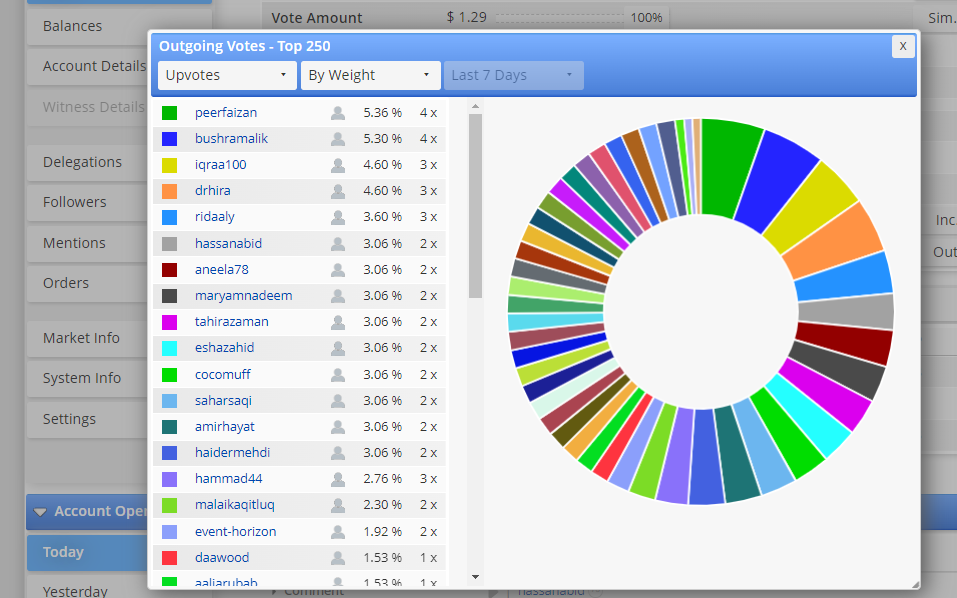Image resolution: width=957 pixels, height=598 pixels.
Task: Click the user icon beside haidermehdi
Action: (338, 453)
